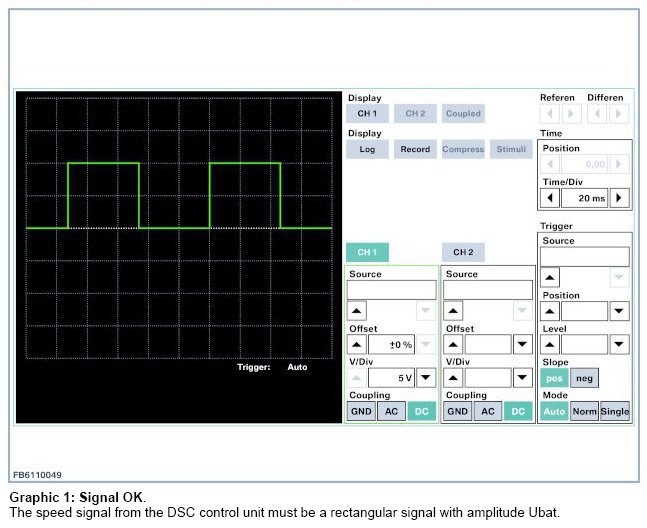Select negative trigger slope
647x528 pixels.
(x=585, y=378)
